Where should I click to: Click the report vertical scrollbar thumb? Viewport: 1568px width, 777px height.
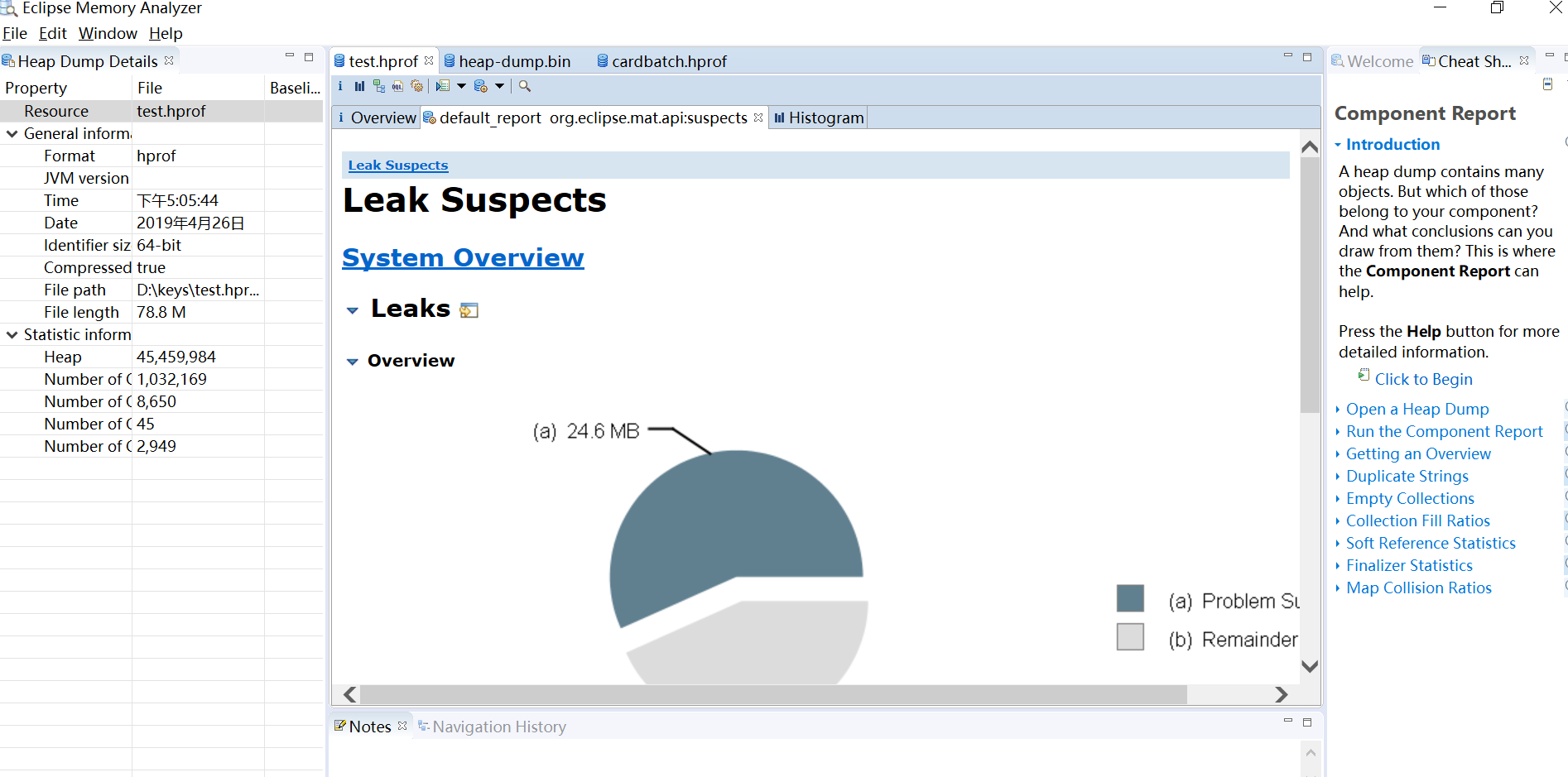(x=1310, y=285)
